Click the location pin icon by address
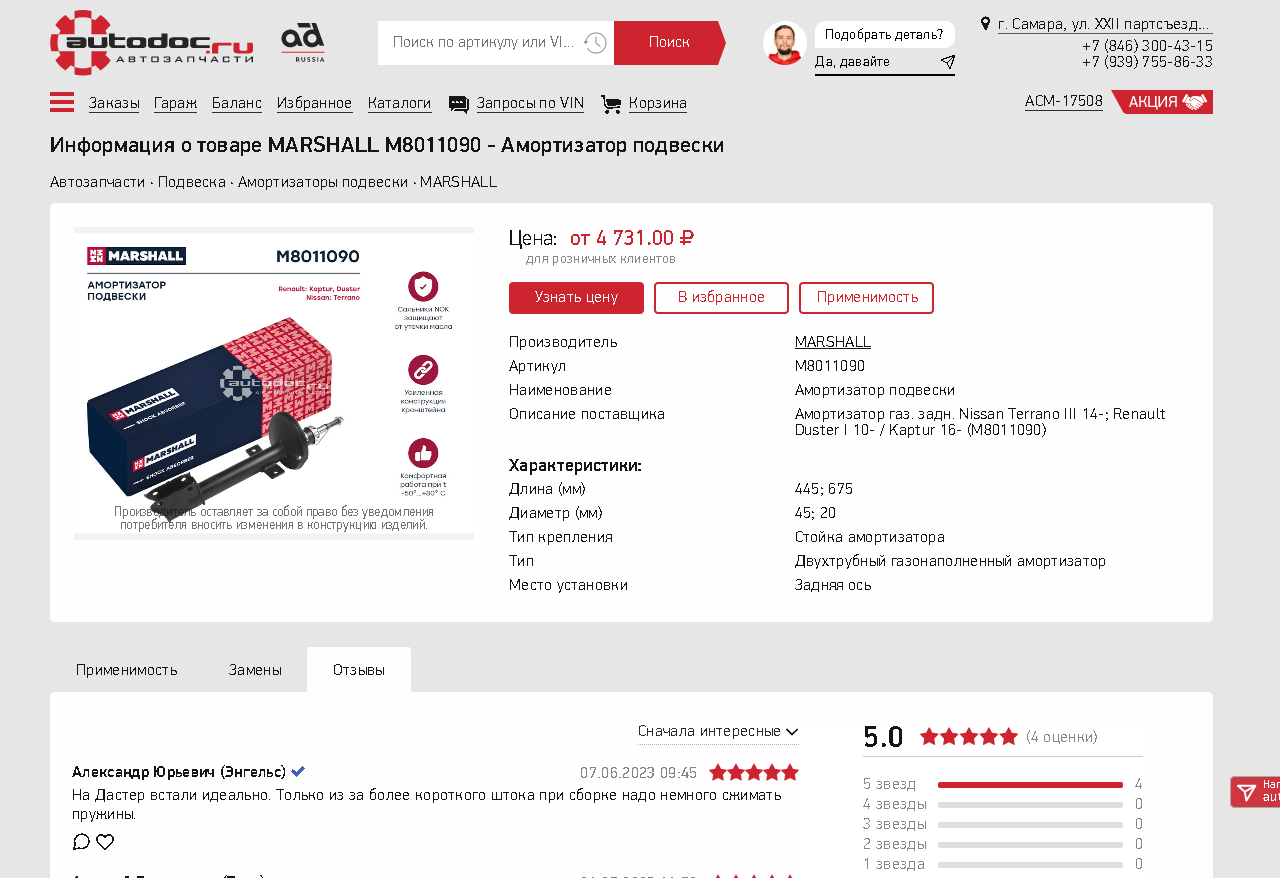Image resolution: width=1280 pixels, height=878 pixels. pyautogui.click(x=985, y=24)
